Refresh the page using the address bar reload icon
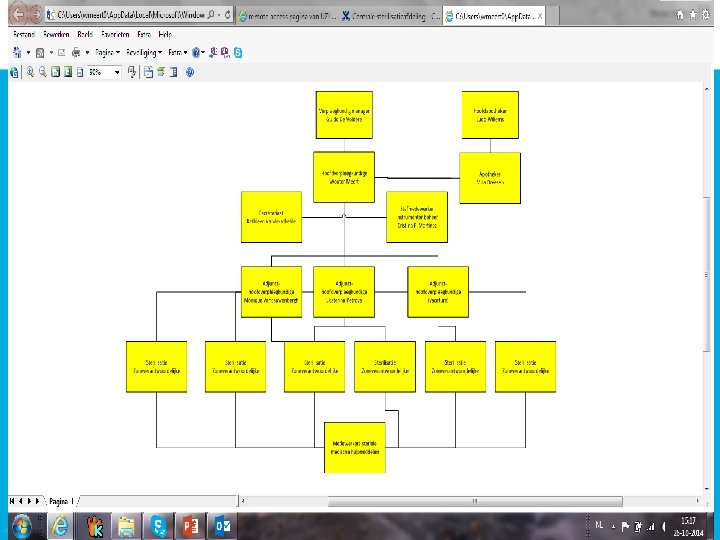The image size is (720, 540). click(227, 15)
